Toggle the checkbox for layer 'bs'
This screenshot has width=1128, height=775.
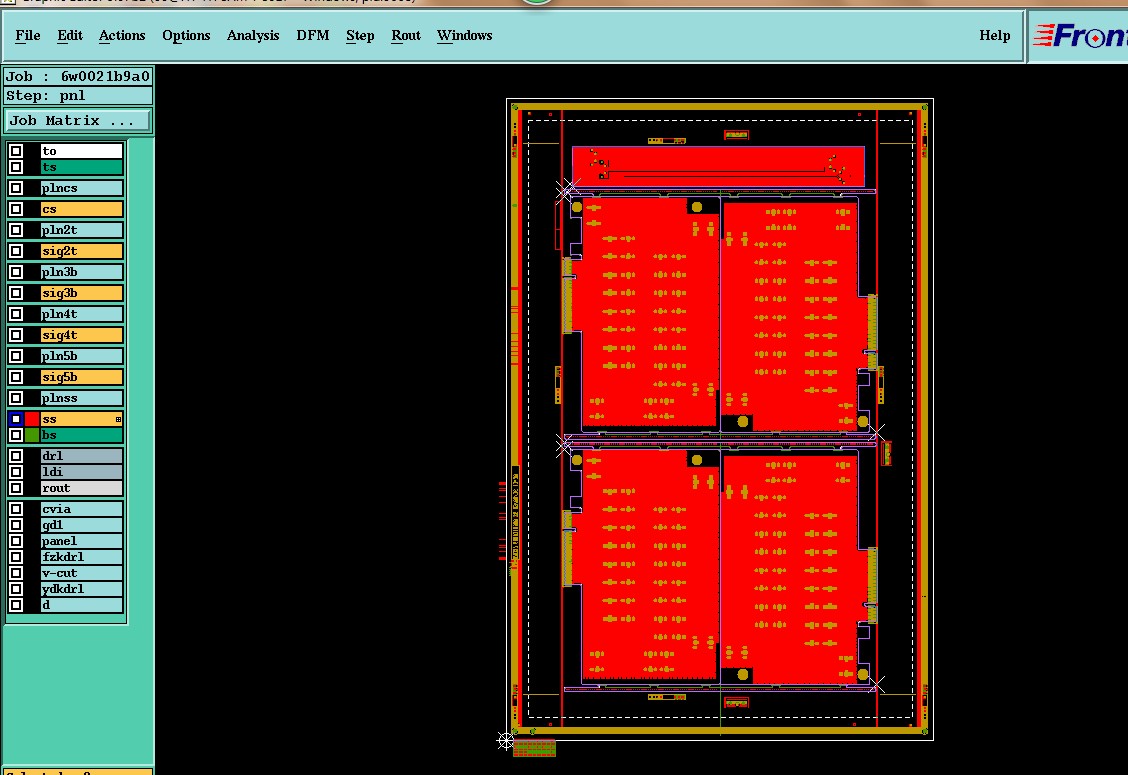16,435
